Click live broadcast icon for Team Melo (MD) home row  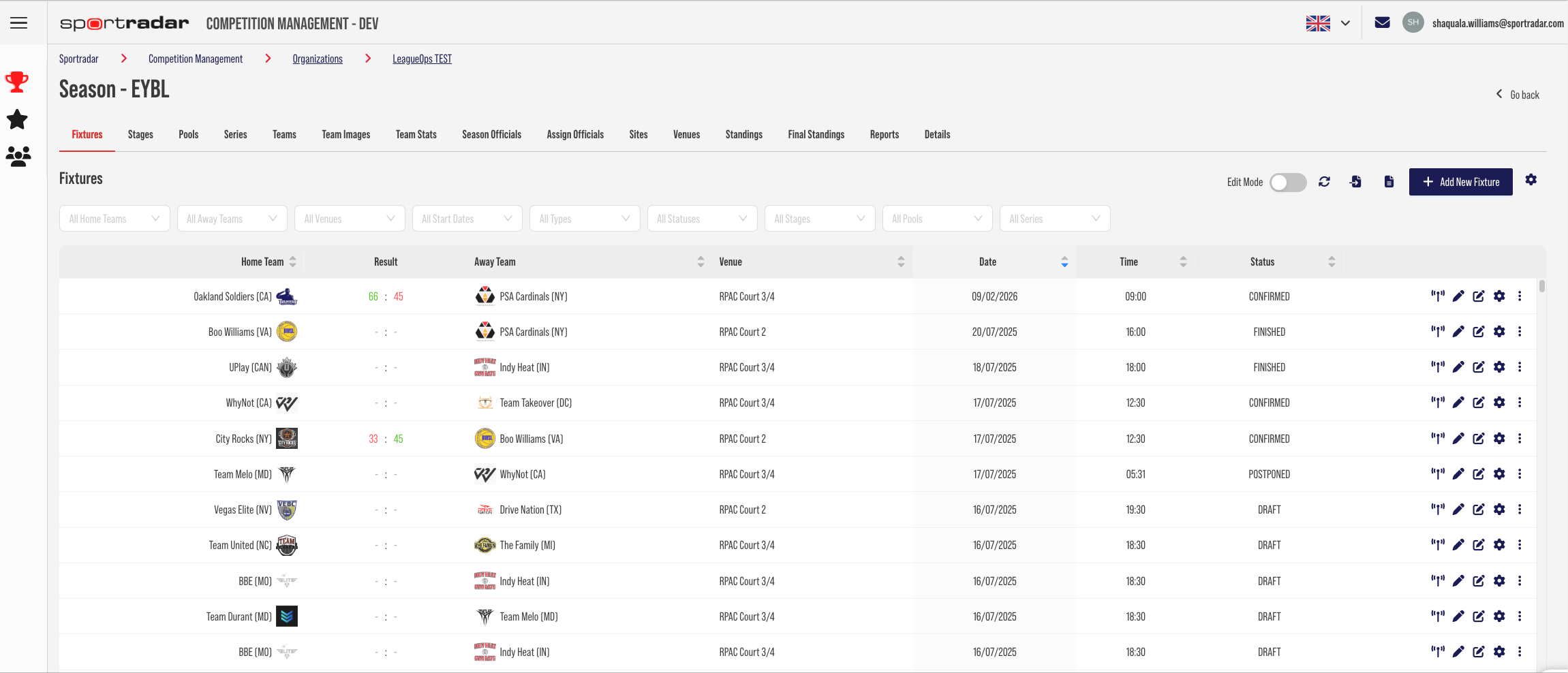click(1438, 474)
